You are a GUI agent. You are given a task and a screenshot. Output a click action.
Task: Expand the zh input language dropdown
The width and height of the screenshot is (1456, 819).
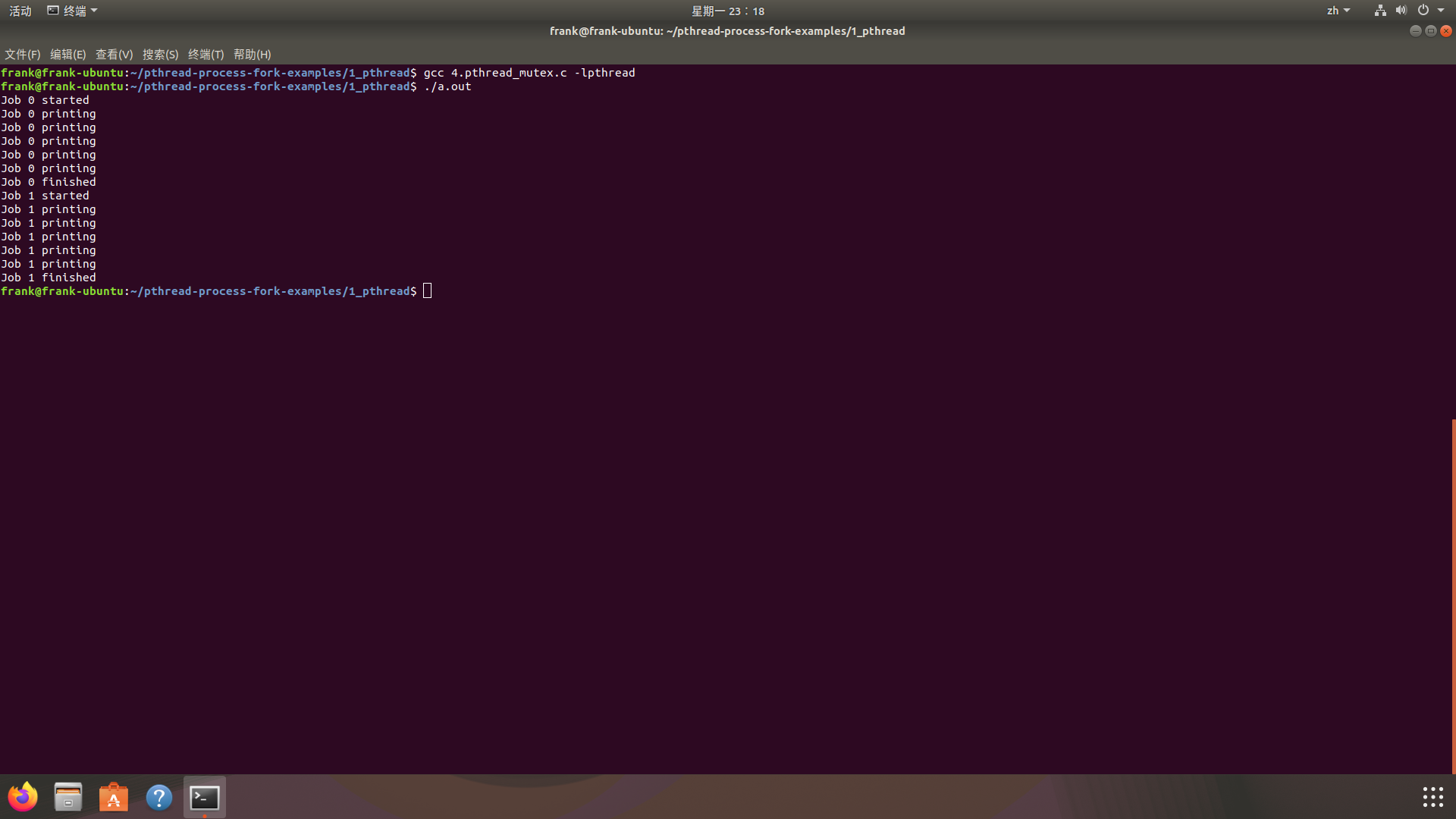tap(1338, 11)
